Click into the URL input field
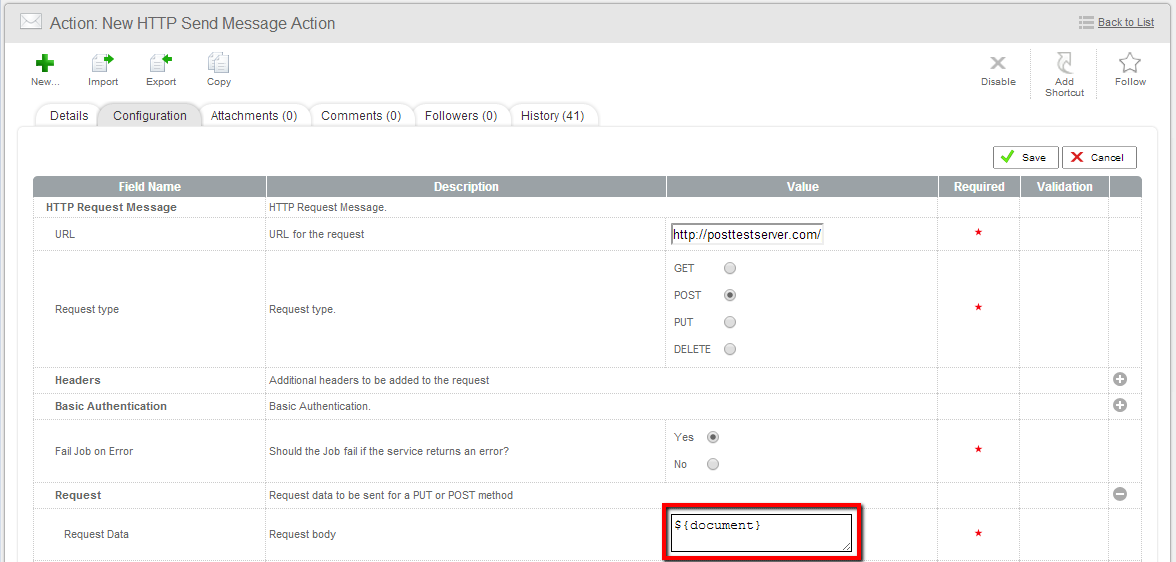1176x562 pixels. 746,235
